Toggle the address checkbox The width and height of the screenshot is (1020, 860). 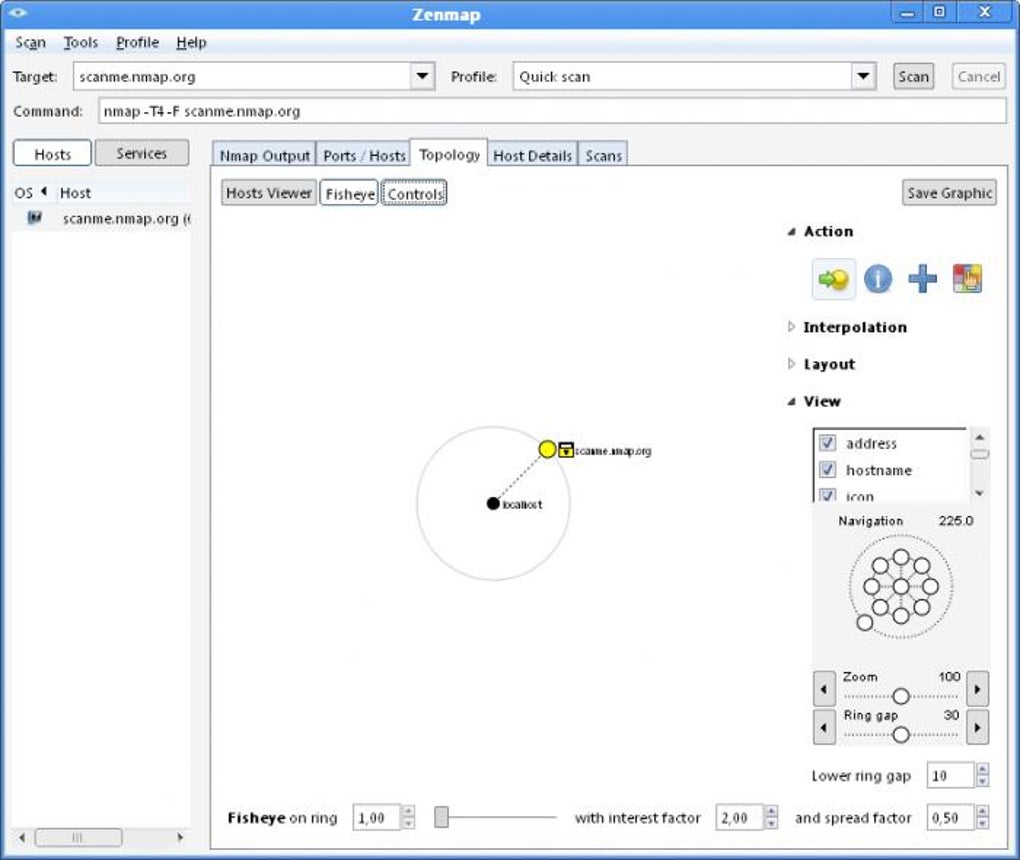(827, 443)
